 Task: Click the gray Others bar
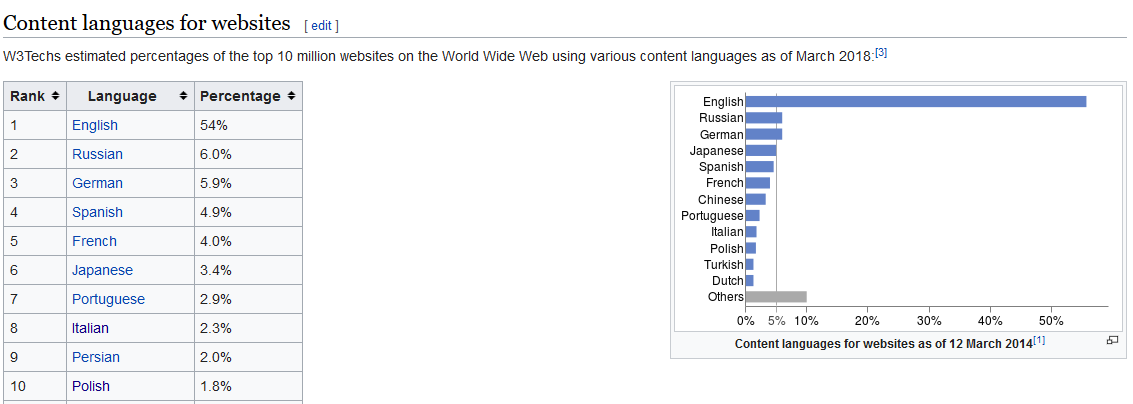point(776,297)
